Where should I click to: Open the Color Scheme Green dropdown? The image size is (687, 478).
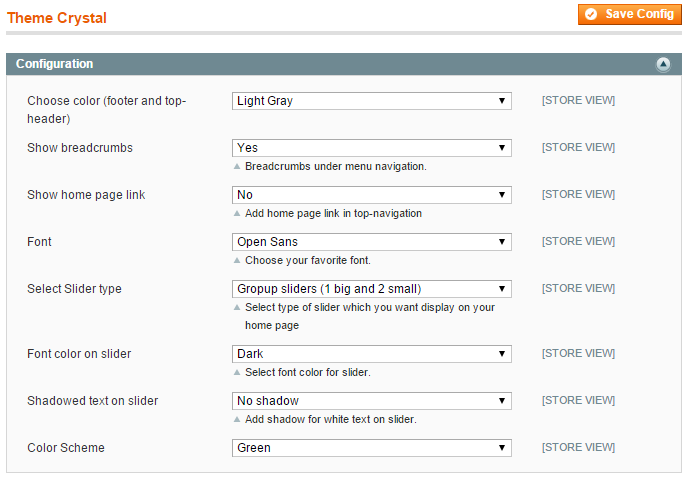coord(372,448)
